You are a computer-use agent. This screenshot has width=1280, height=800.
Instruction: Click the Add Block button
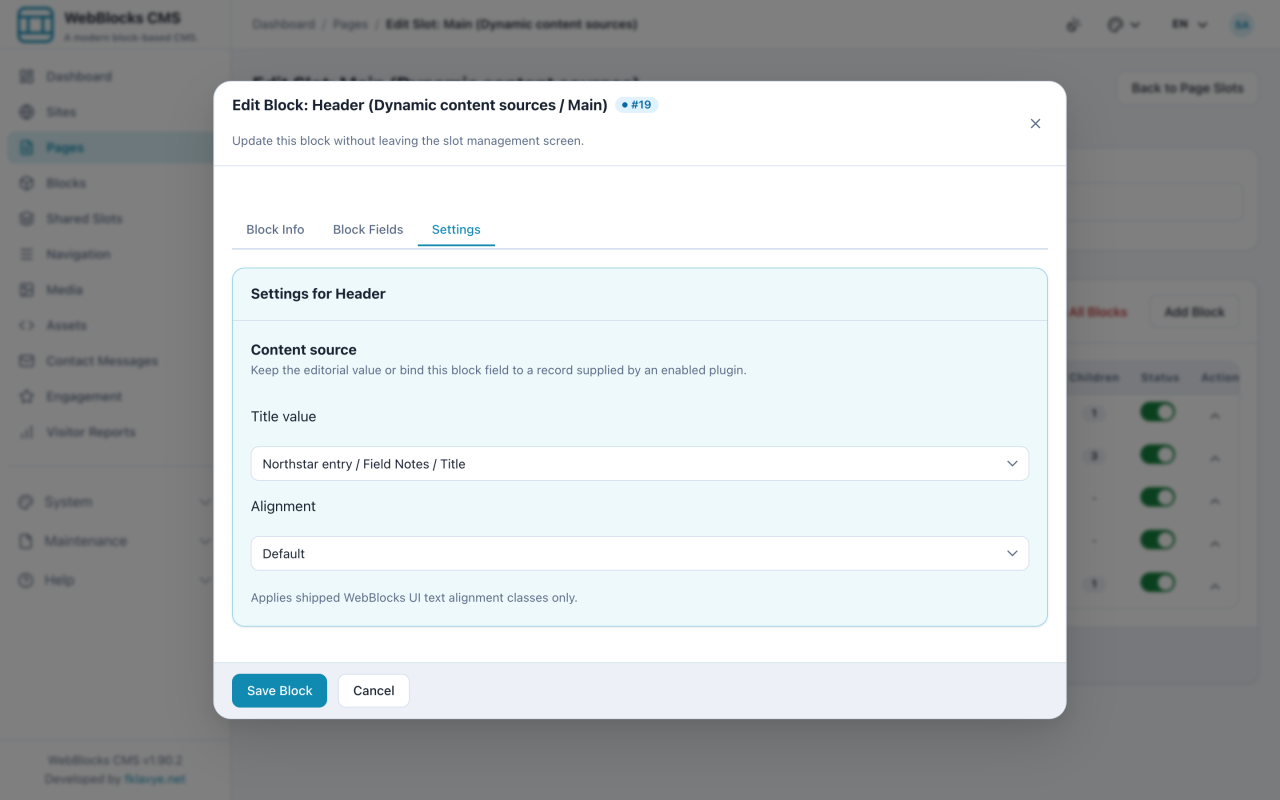(x=1194, y=312)
